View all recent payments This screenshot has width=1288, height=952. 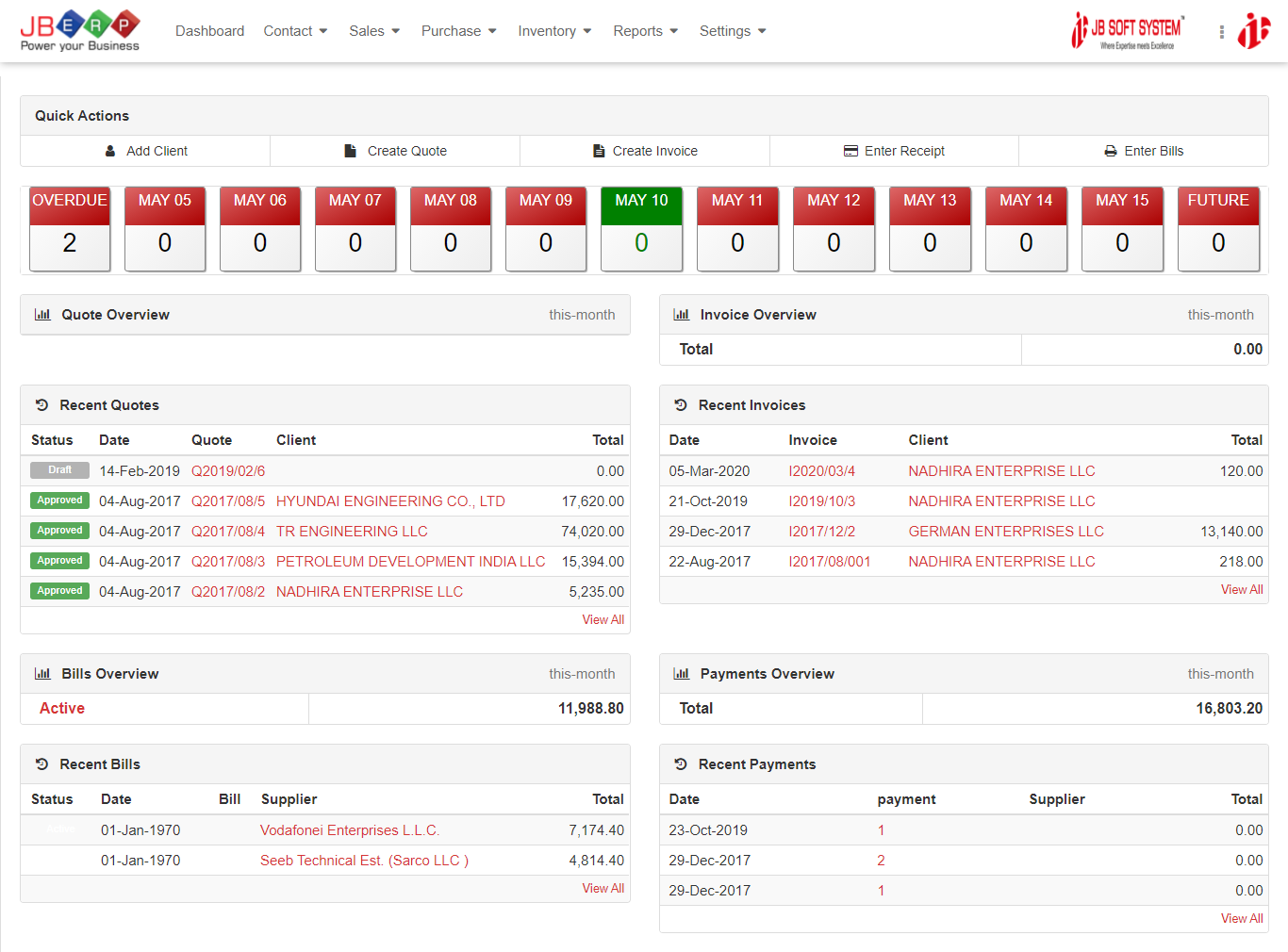[1242, 919]
